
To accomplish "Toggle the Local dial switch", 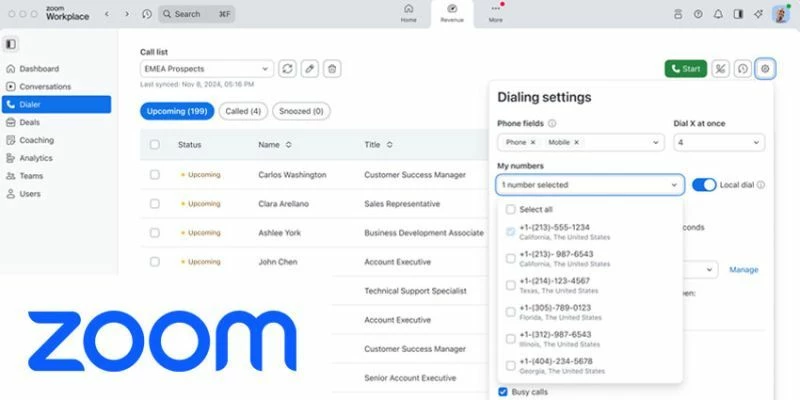I will pos(704,185).
